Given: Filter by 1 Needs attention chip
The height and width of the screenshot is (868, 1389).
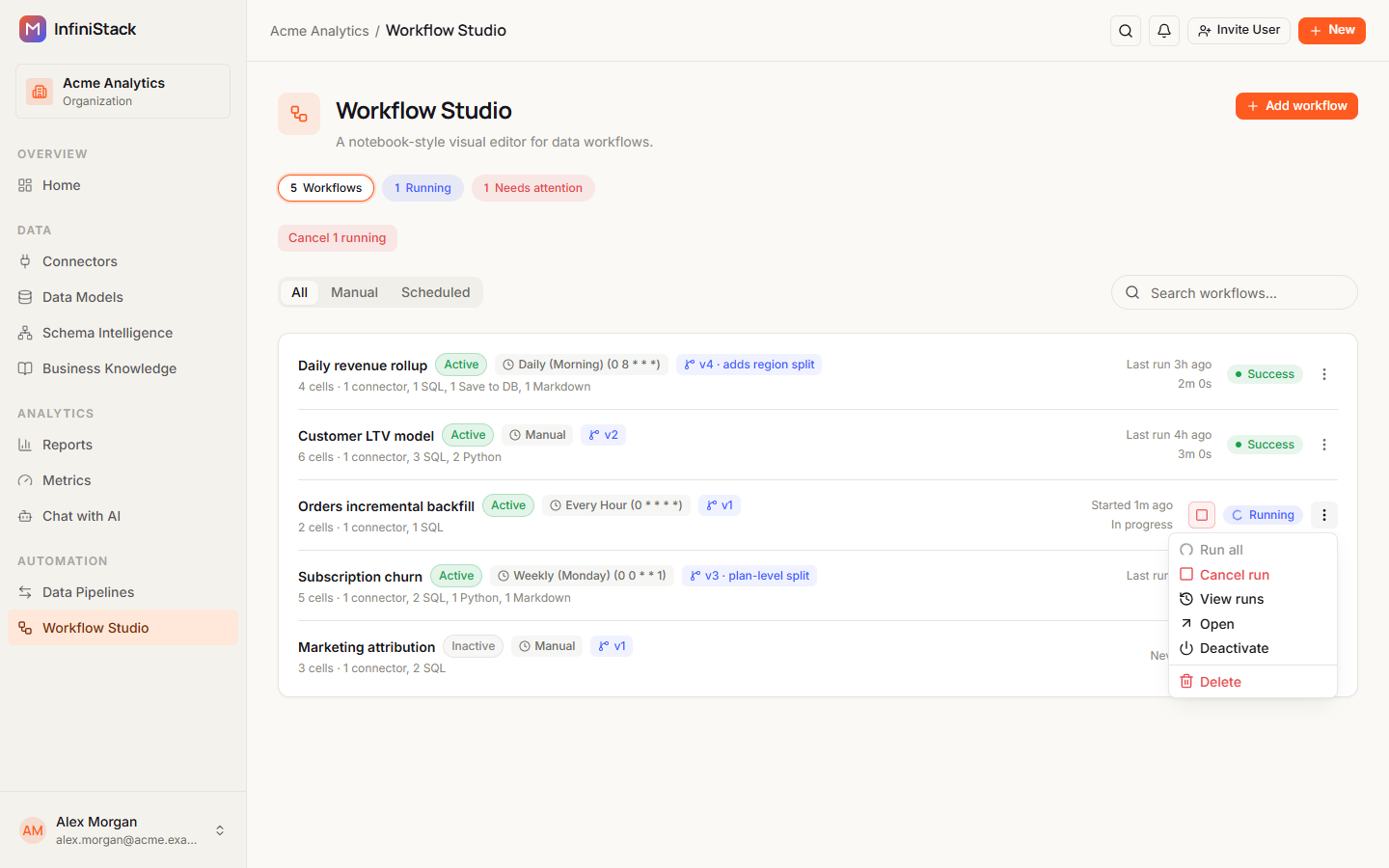Looking at the screenshot, I should (x=532, y=188).
